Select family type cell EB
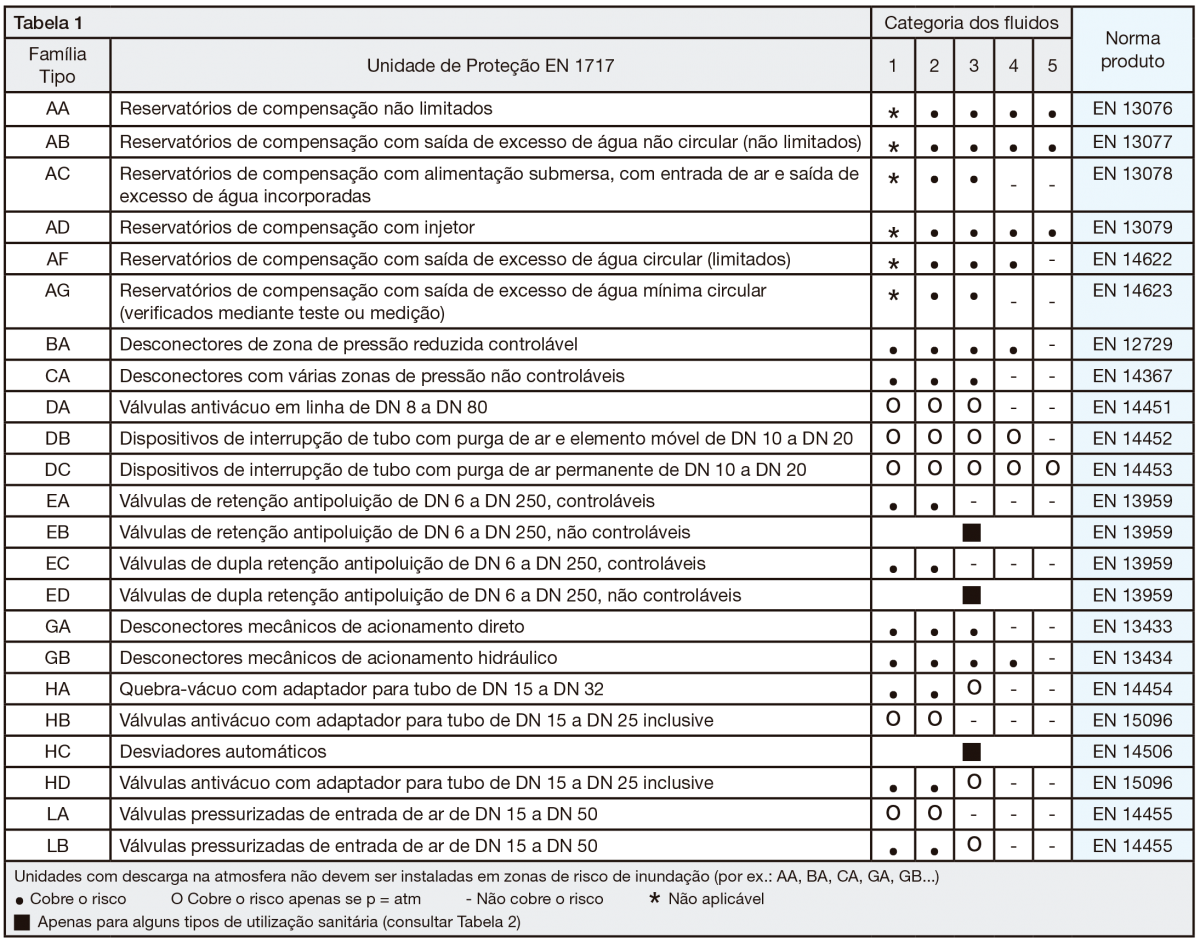The image size is (1200, 948). point(57,531)
